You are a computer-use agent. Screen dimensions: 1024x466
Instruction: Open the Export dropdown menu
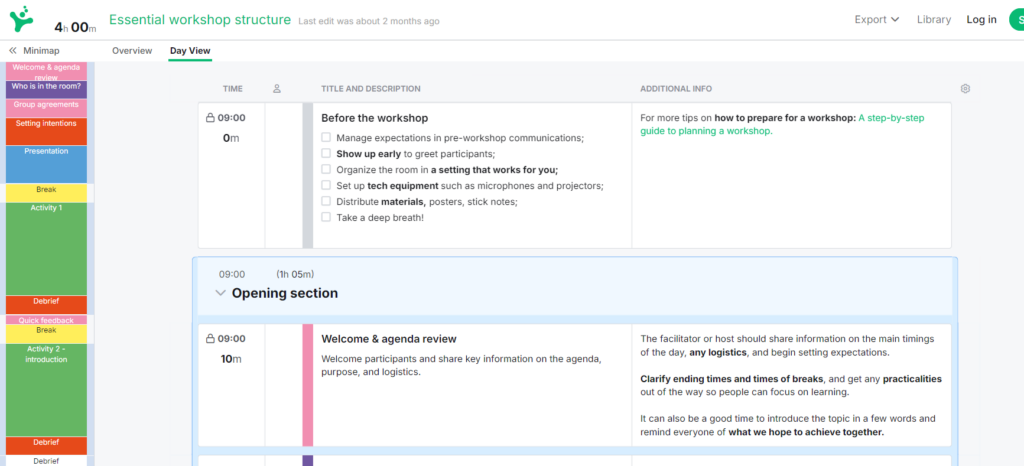876,20
